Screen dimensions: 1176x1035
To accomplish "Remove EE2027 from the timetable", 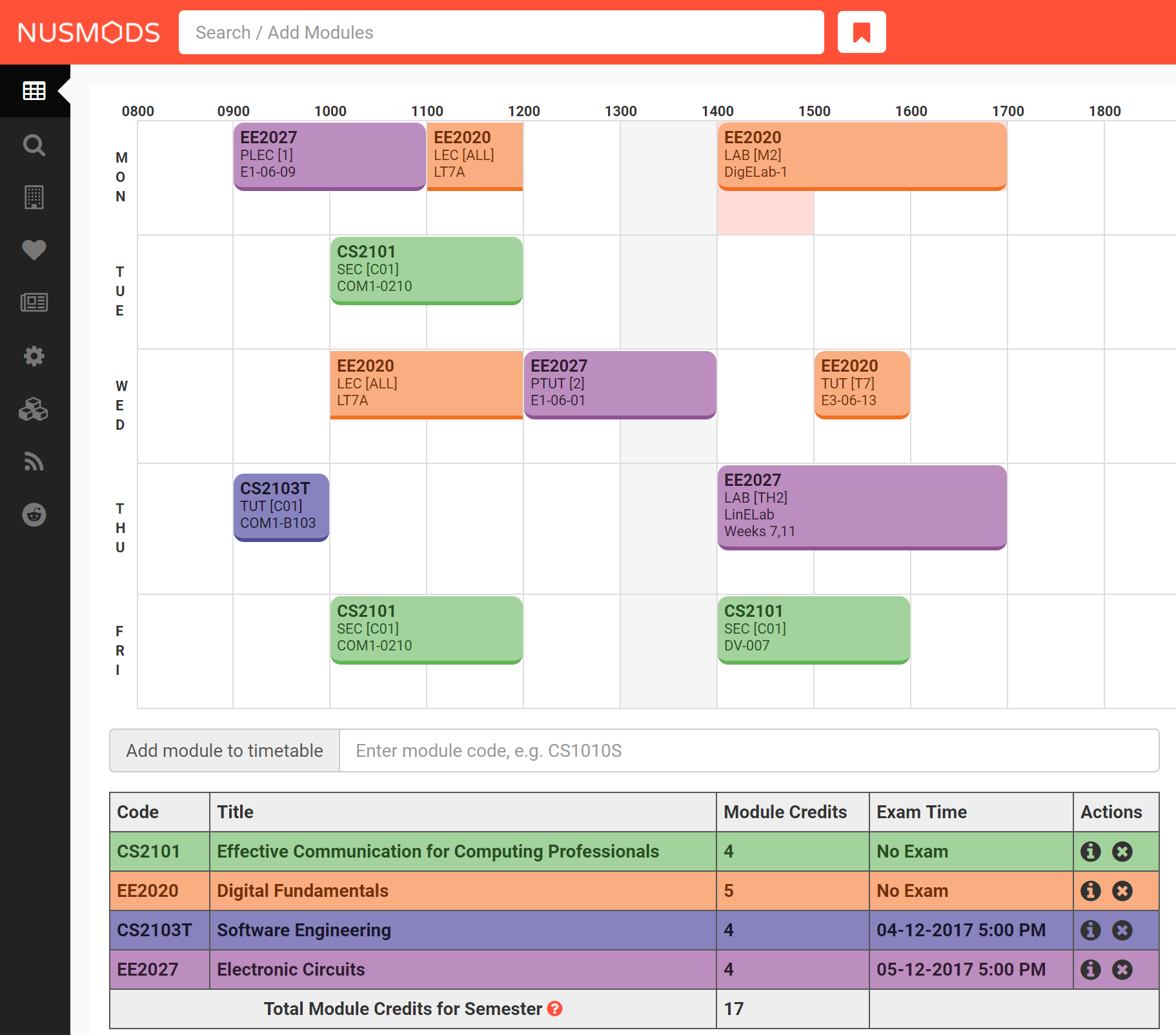I will click(1122, 970).
